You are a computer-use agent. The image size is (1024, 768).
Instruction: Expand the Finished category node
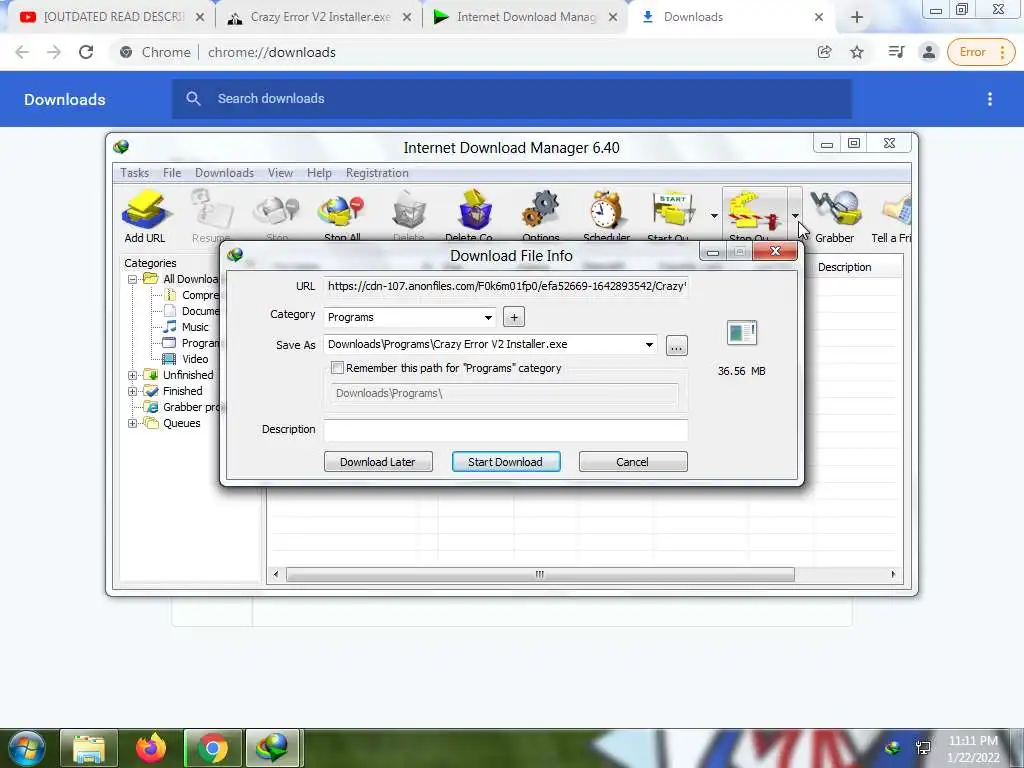133,391
